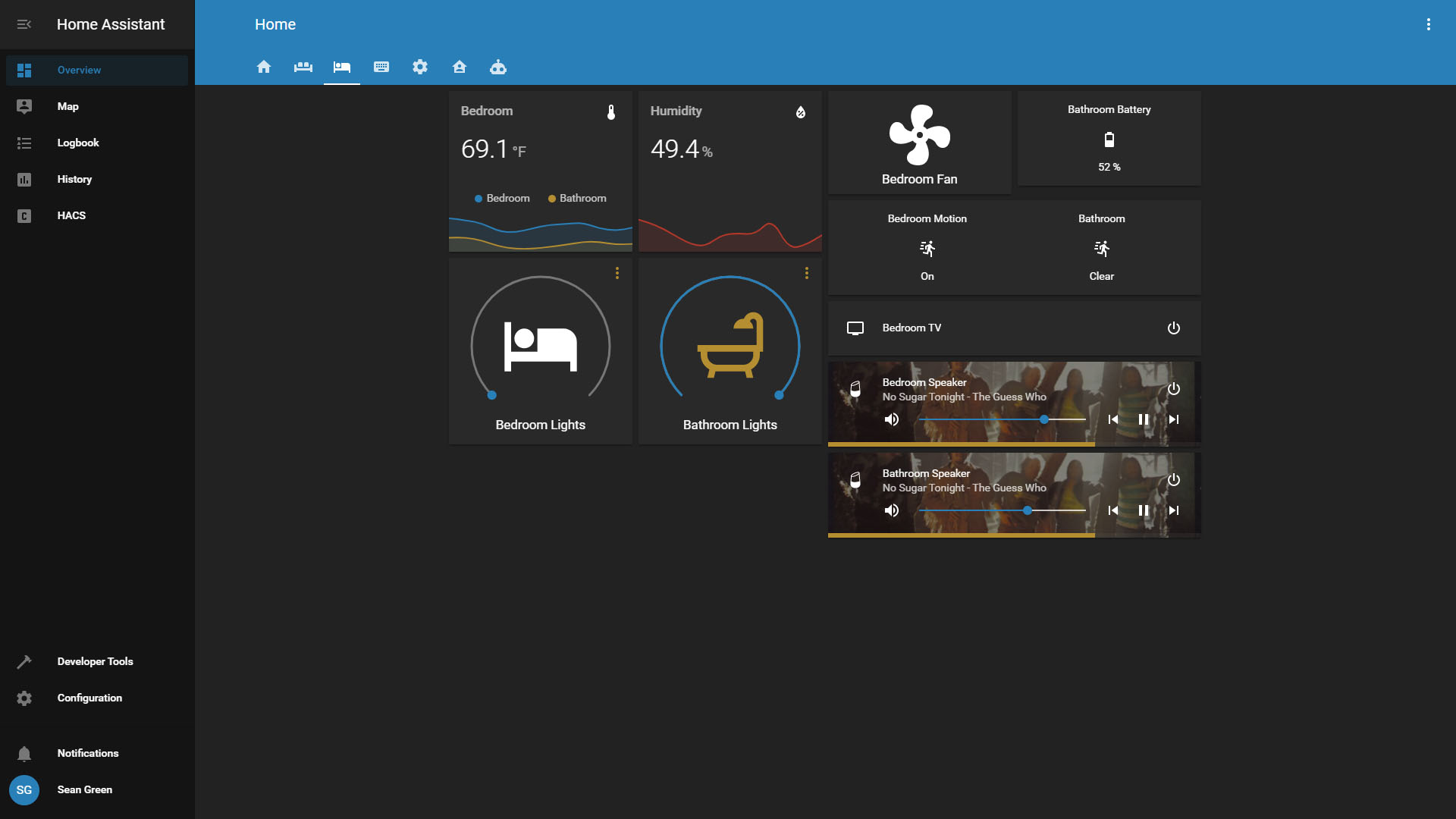Open Developer Tools in the sidebar
The width and height of the screenshot is (1456, 819).
click(x=97, y=661)
